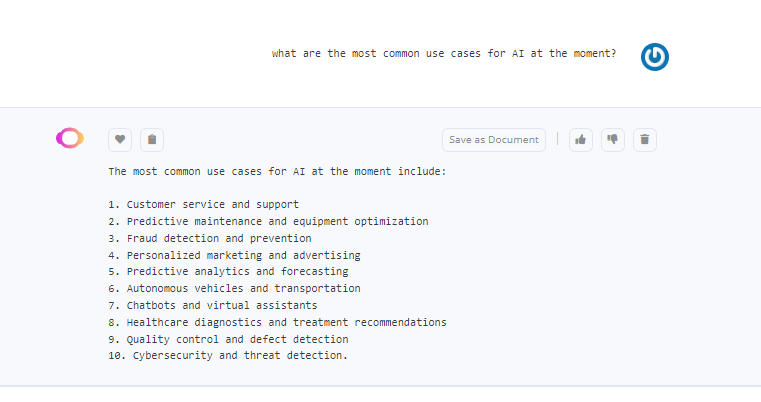Click the blue user avatar icon
Viewport: 761px width, 402px height.
pos(655,57)
